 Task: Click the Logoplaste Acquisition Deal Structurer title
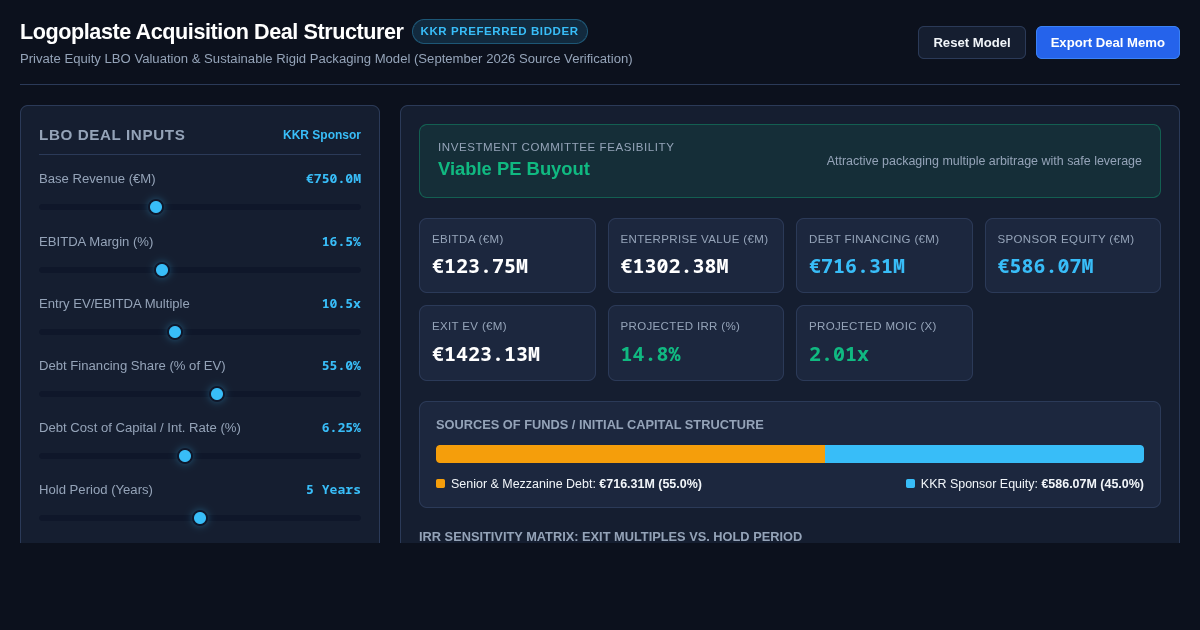[x=211, y=32]
